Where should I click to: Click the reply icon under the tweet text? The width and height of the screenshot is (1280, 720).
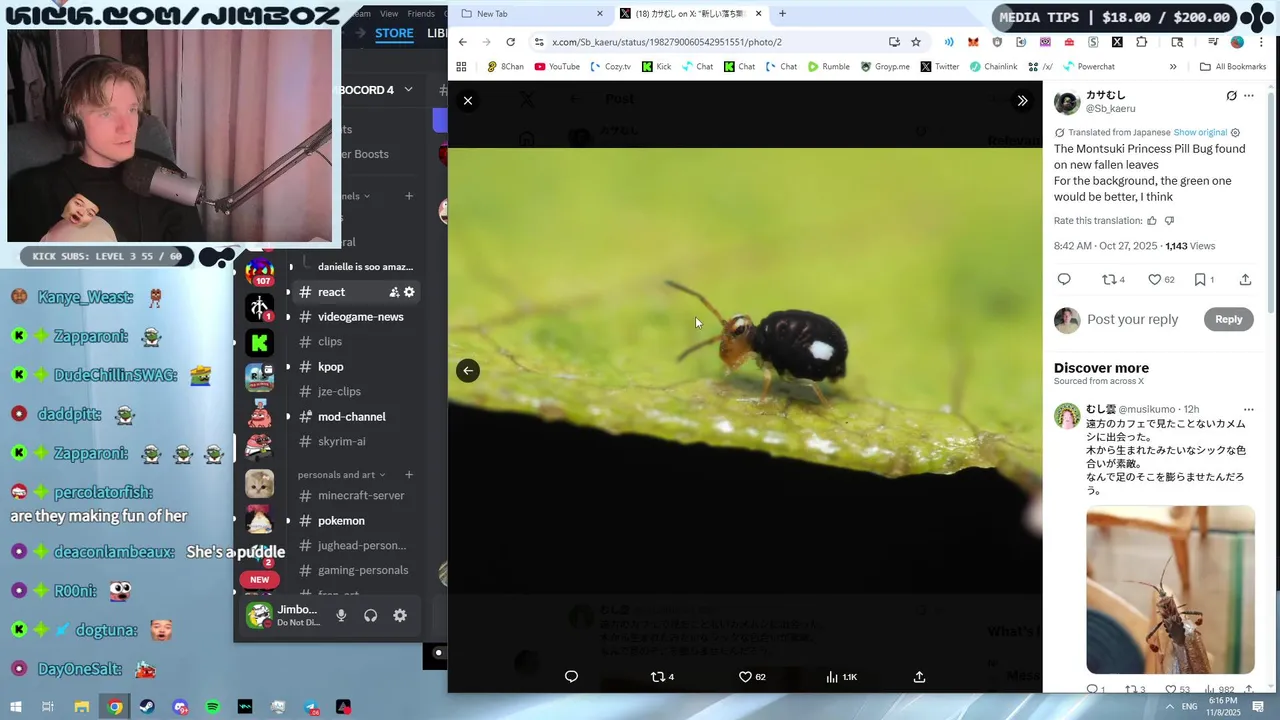coord(1064,280)
